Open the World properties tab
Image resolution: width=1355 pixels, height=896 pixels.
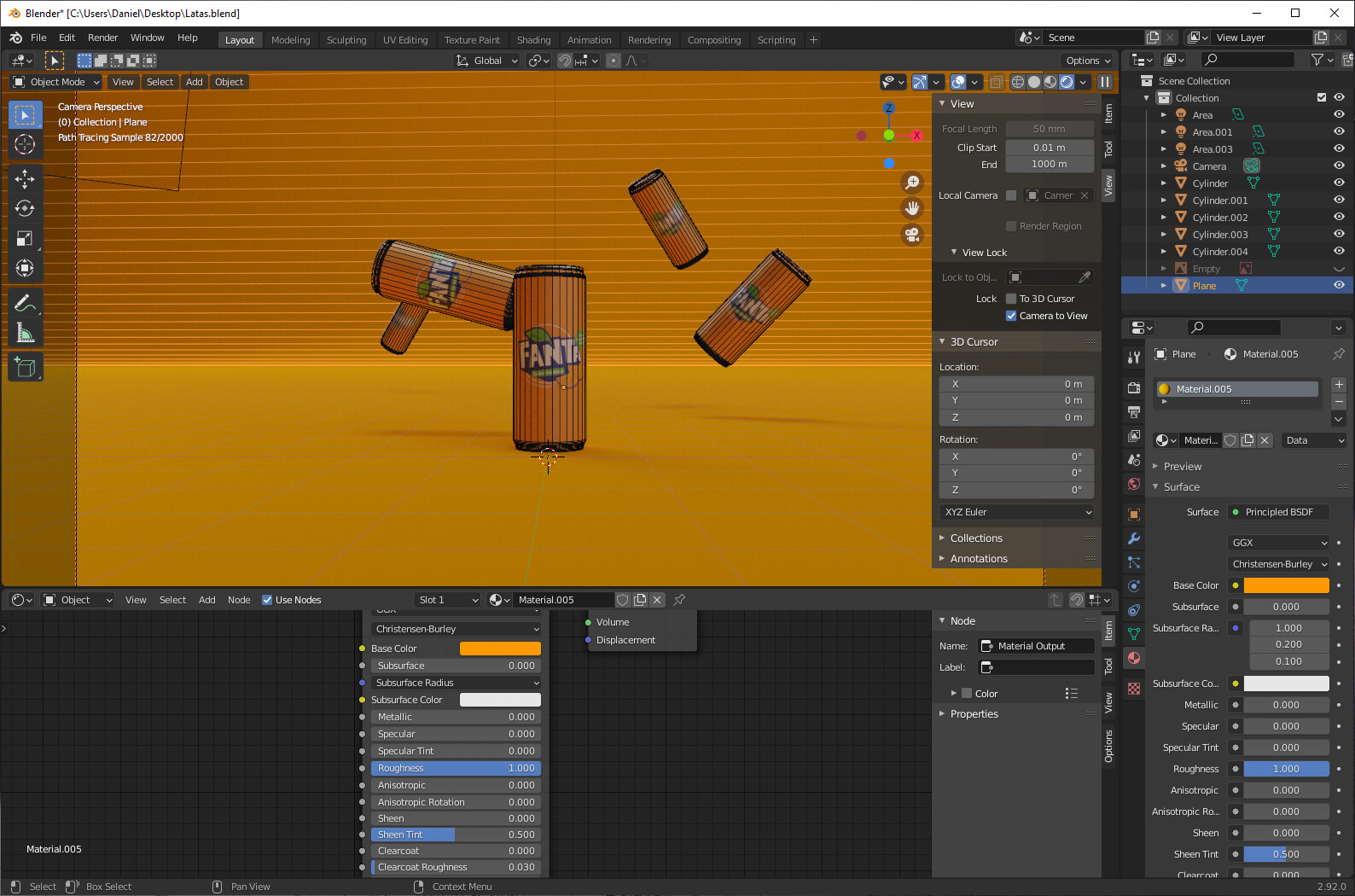[1134, 484]
